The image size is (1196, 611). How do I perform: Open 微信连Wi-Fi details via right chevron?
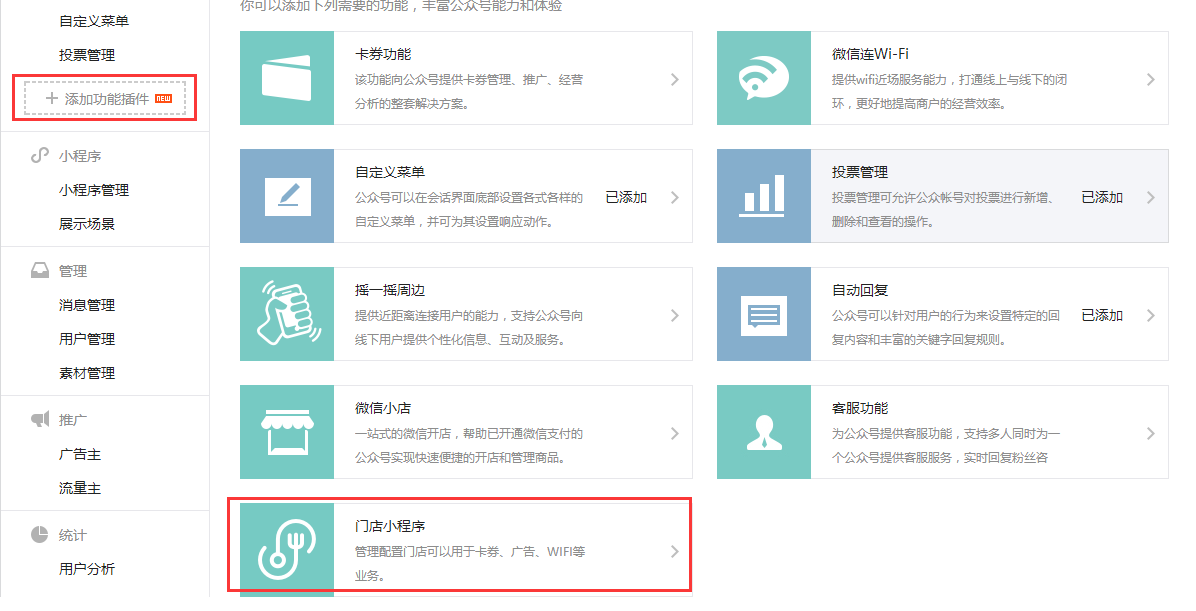coord(1151,79)
